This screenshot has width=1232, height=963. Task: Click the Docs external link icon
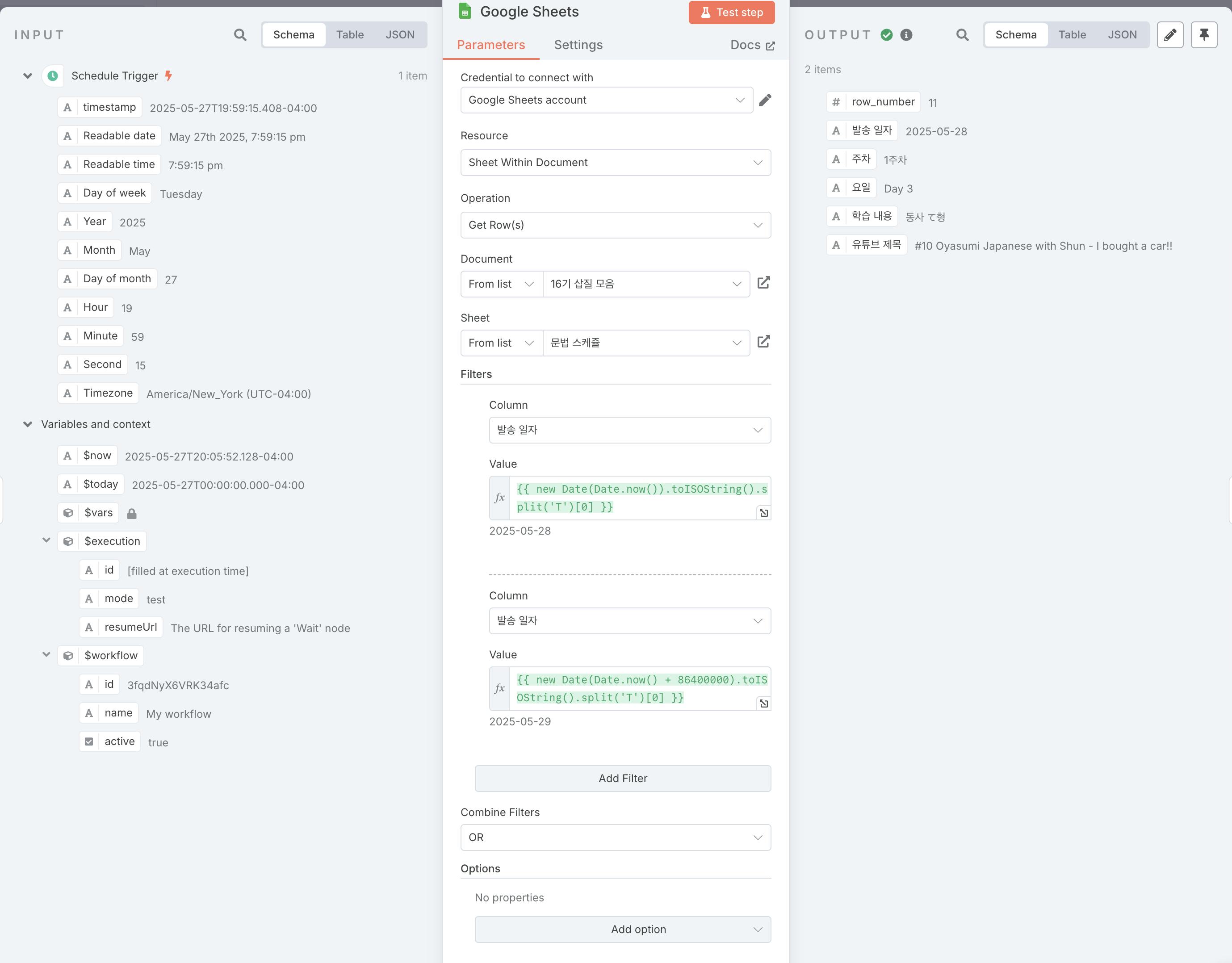[771, 46]
